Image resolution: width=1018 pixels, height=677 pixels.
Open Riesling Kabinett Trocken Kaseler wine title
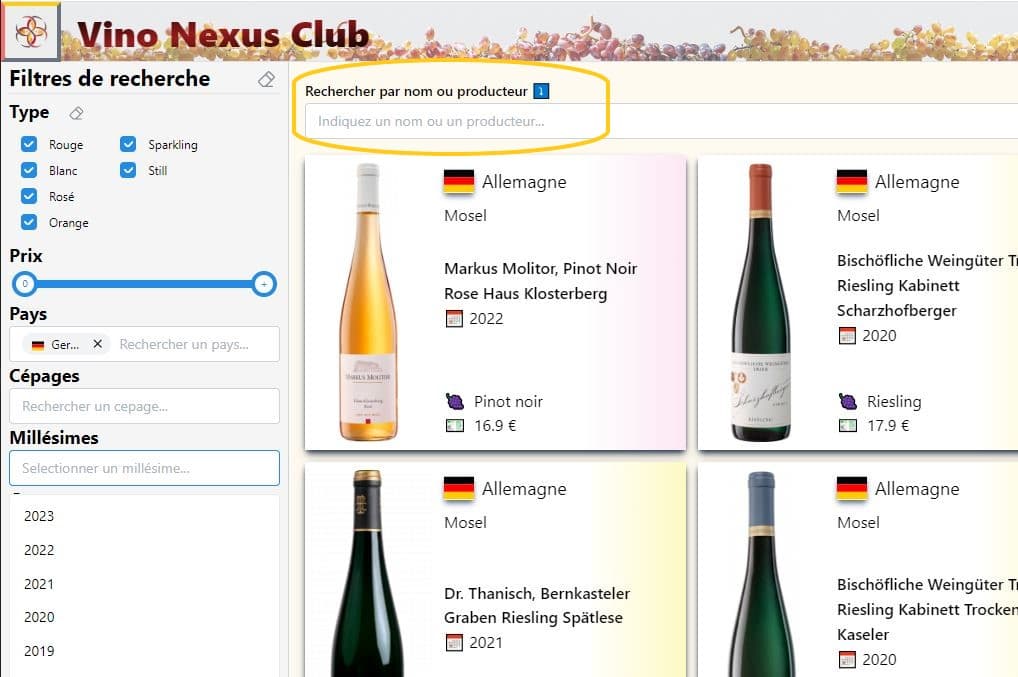pos(927,609)
